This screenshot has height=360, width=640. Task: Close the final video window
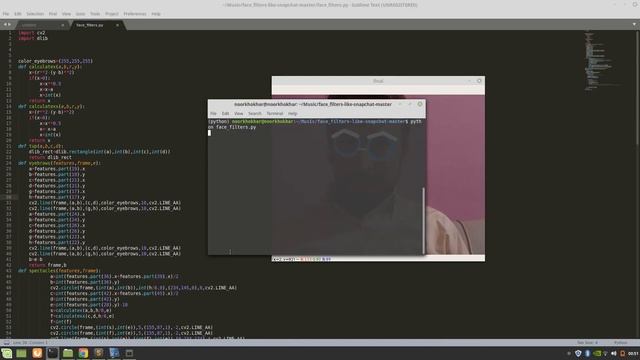(479, 81)
